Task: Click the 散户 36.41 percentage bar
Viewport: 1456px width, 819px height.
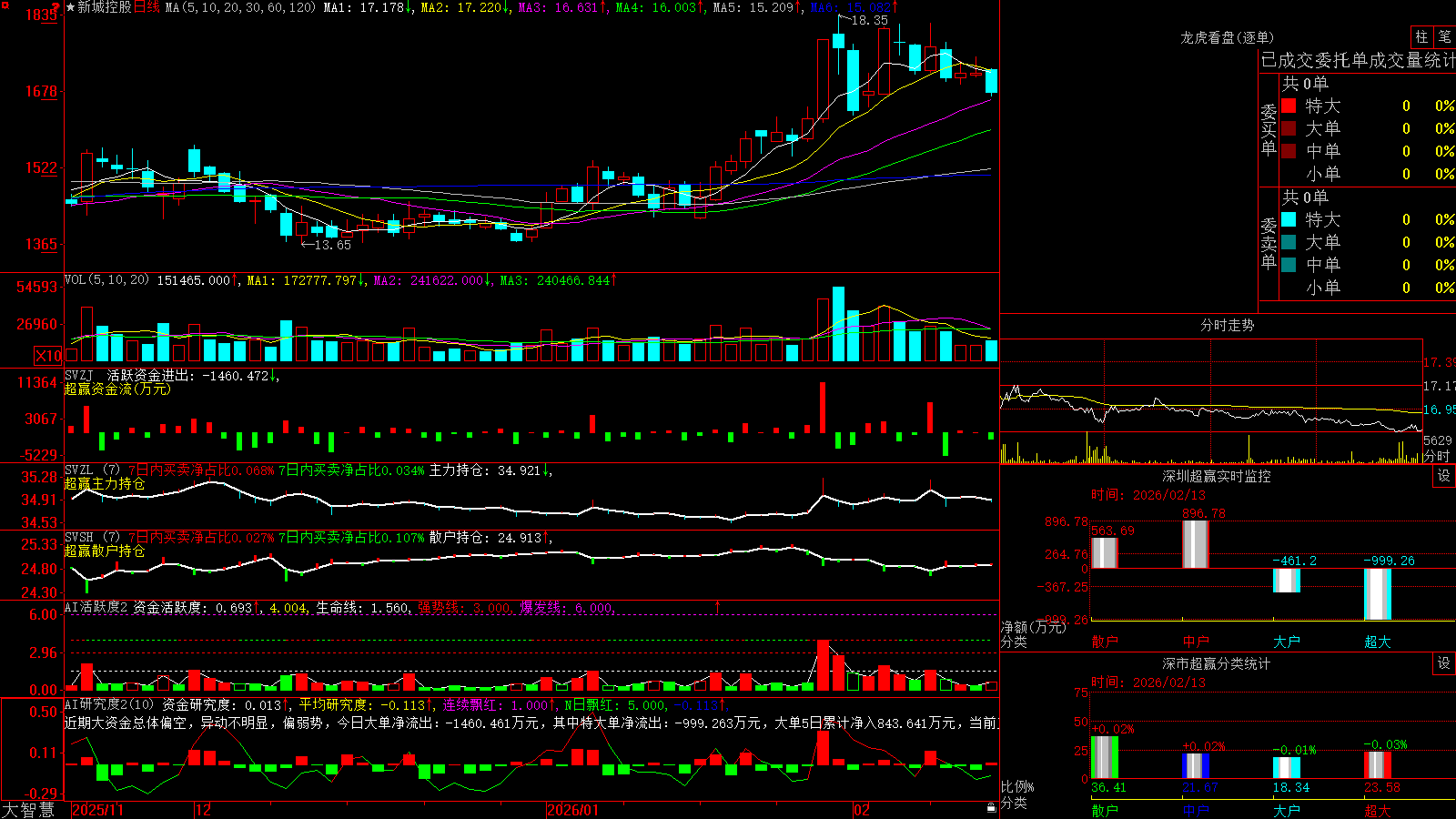Action: (1105, 757)
